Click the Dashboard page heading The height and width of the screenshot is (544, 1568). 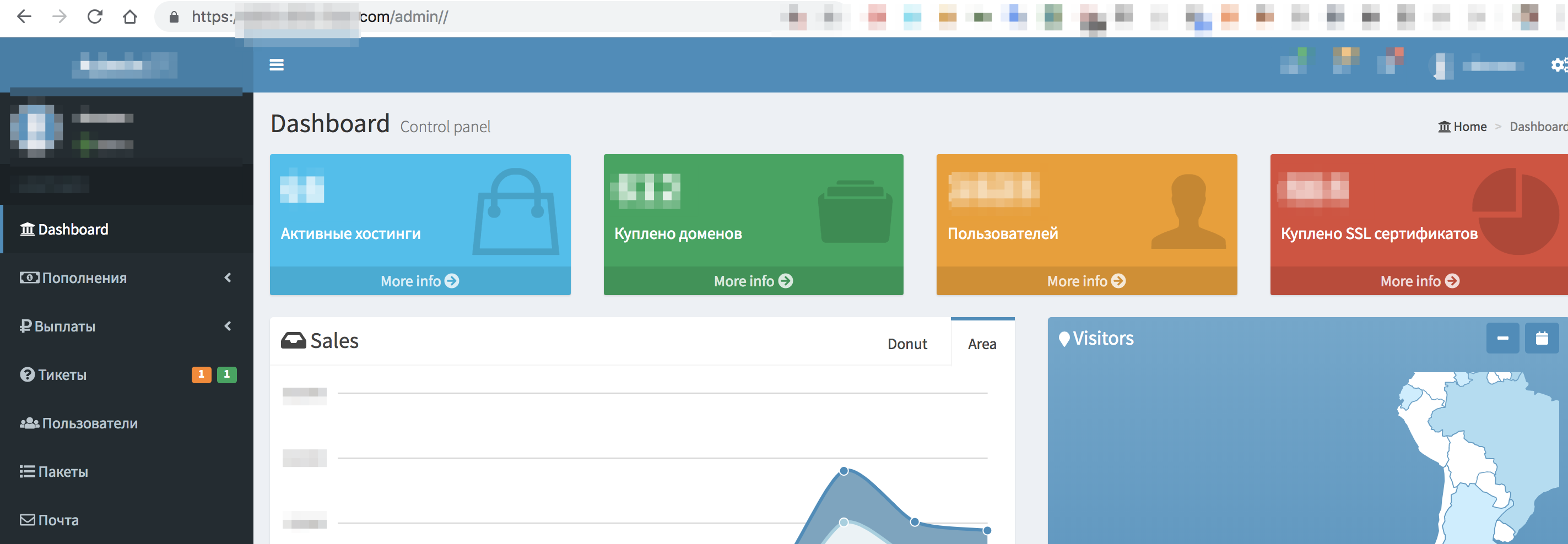click(x=330, y=123)
